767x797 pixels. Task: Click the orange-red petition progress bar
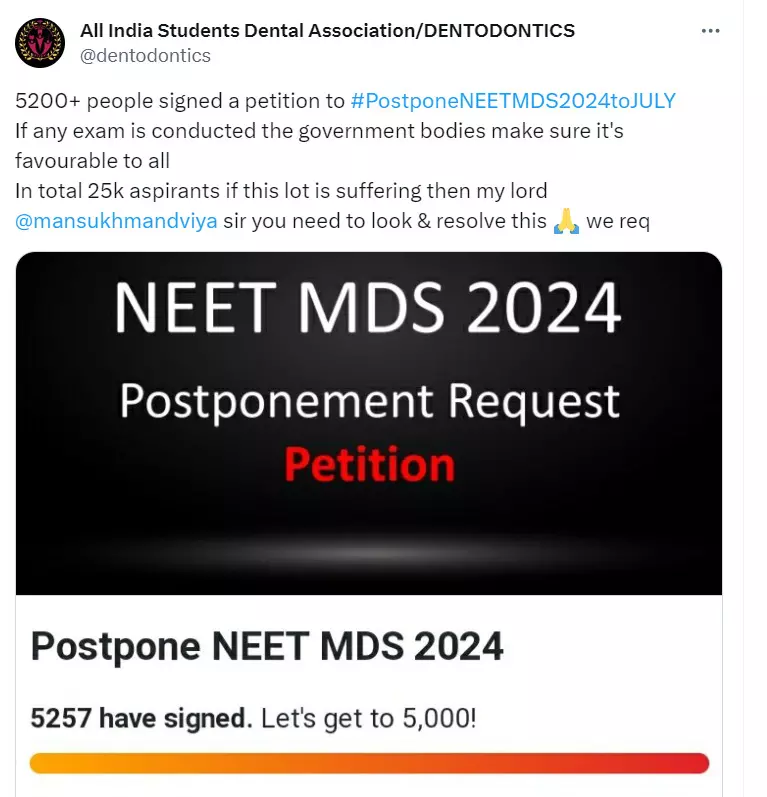click(x=369, y=763)
